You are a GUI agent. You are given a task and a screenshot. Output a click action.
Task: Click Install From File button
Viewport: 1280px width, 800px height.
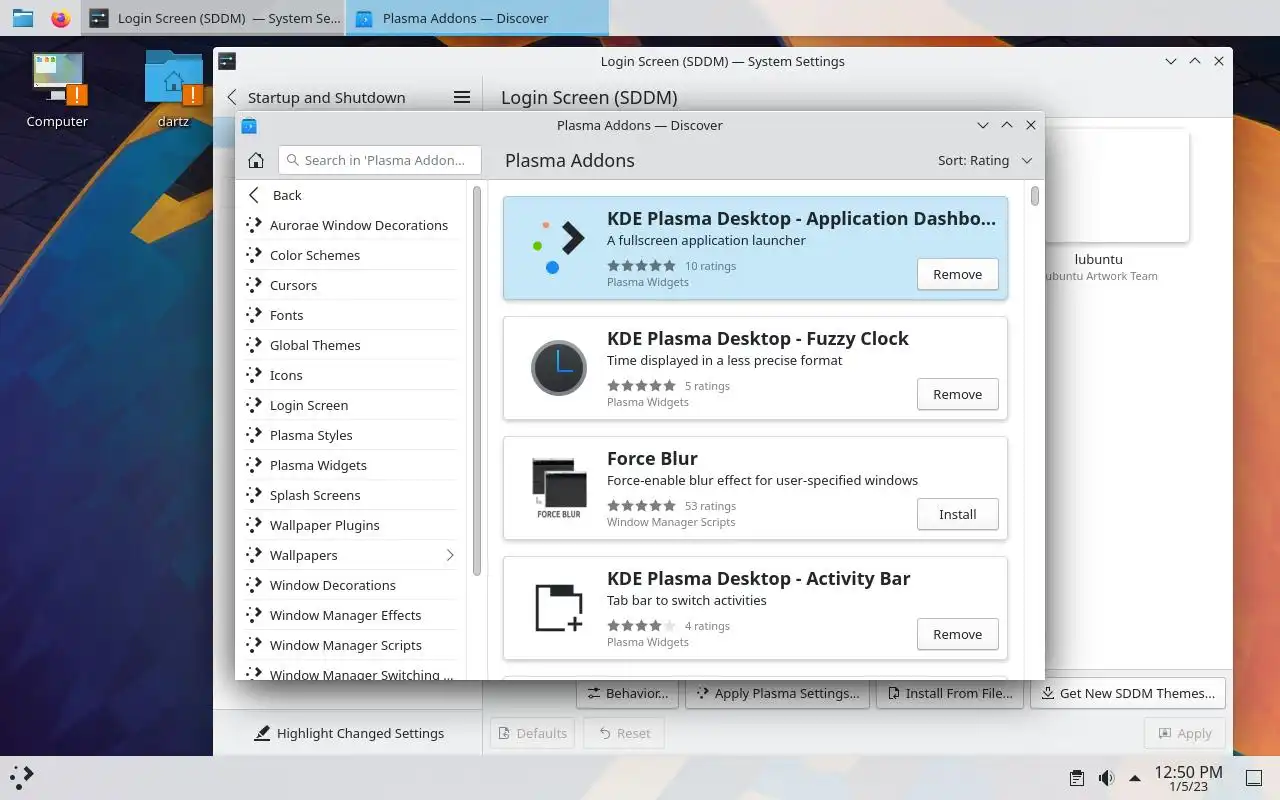949,693
